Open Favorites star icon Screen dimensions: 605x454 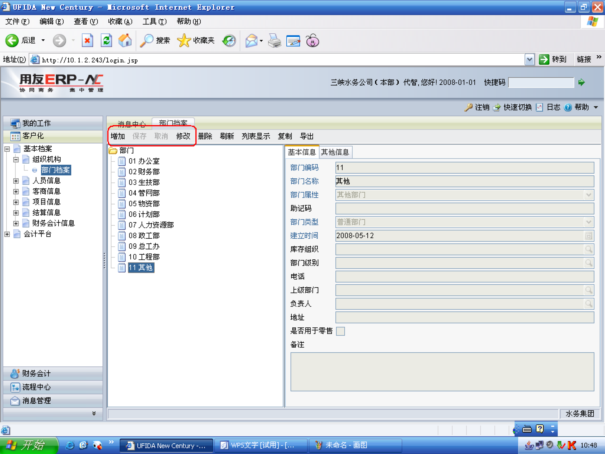(x=184, y=40)
